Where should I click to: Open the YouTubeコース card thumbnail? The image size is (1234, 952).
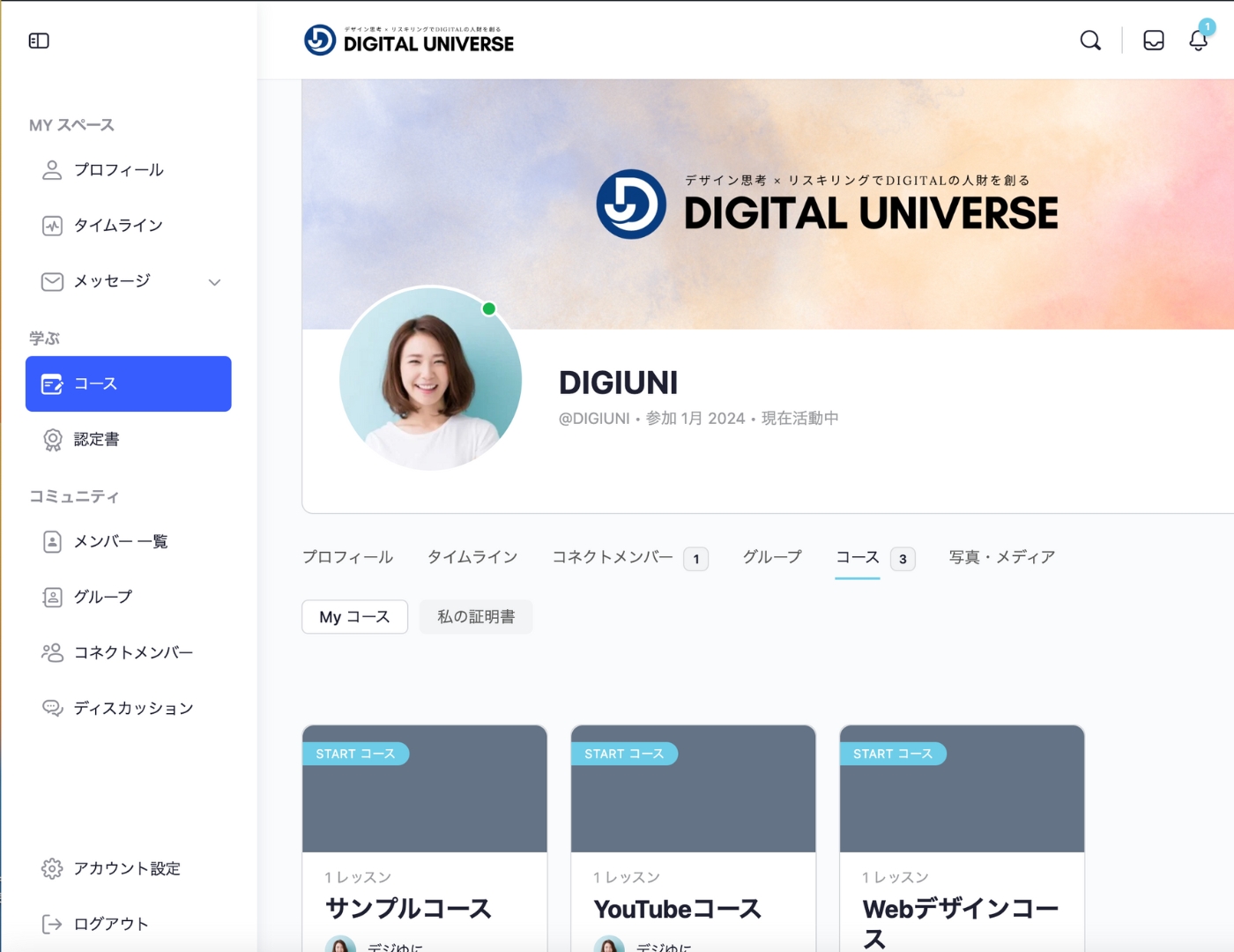[x=694, y=789]
